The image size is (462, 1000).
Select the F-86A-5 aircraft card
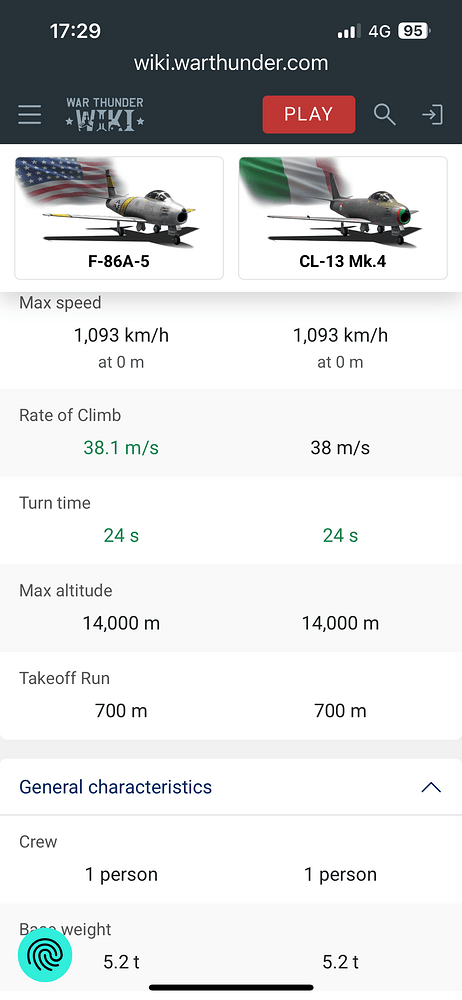tap(119, 218)
